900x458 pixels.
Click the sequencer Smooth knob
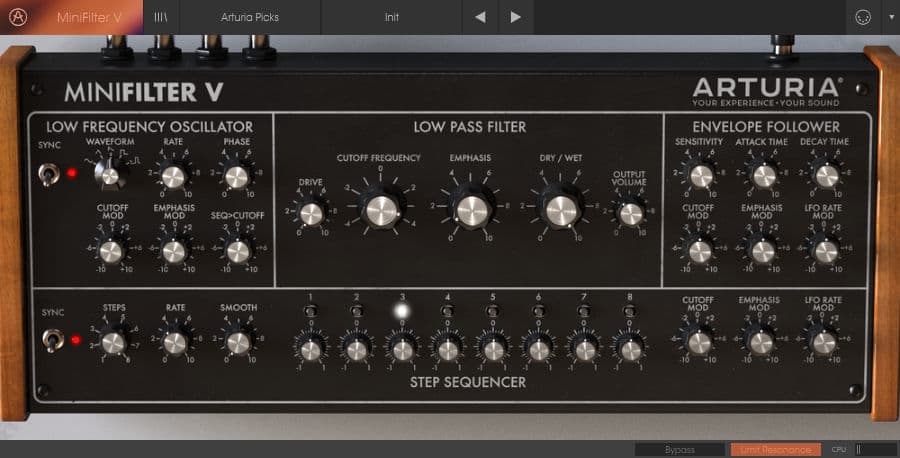tap(238, 343)
